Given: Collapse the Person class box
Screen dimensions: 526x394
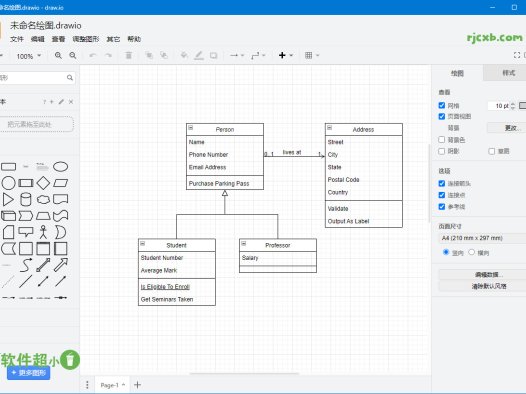Looking at the screenshot, I should 191,127.
